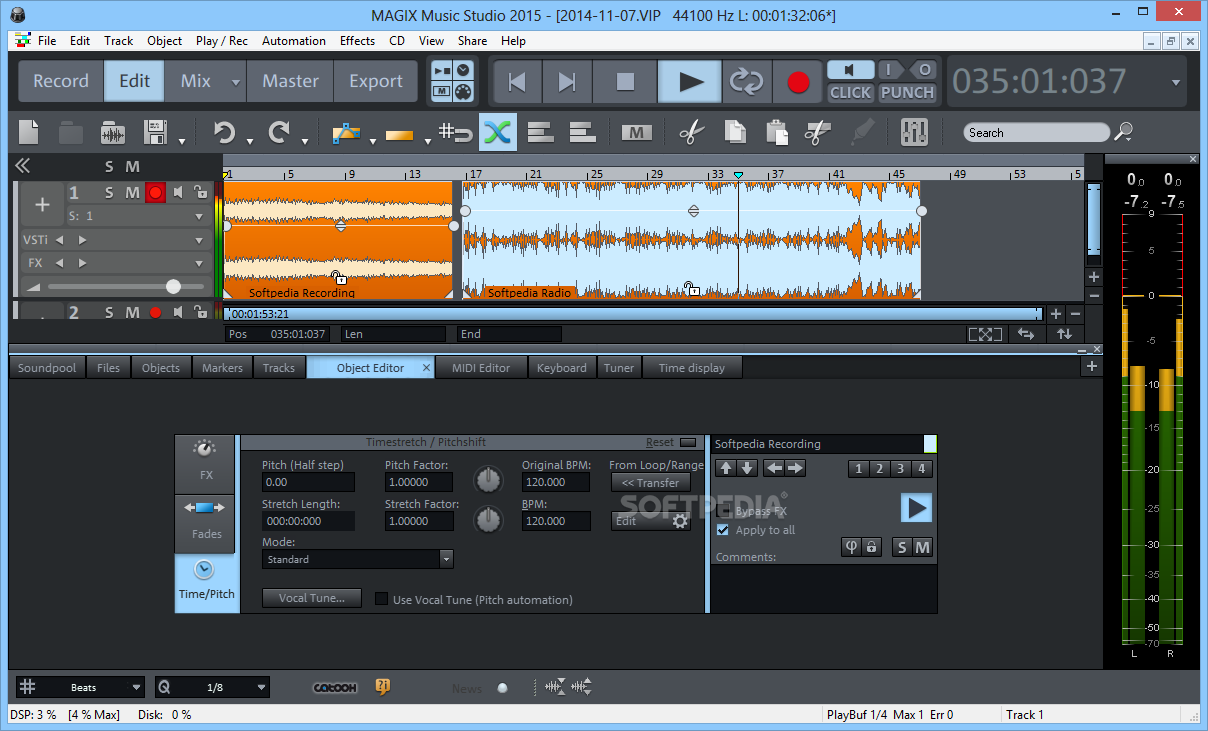
Task: Select the automation curve drawing tool
Action: [345, 132]
